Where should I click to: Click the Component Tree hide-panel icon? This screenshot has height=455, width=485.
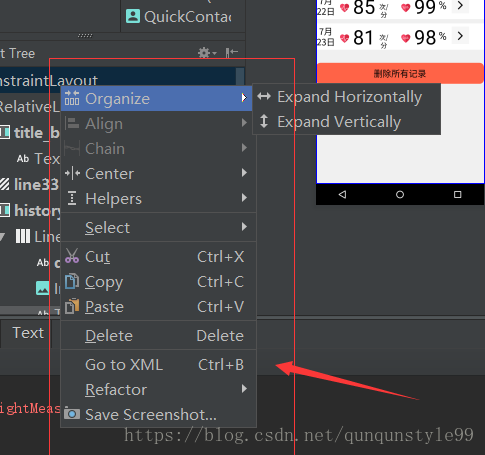[232, 53]
